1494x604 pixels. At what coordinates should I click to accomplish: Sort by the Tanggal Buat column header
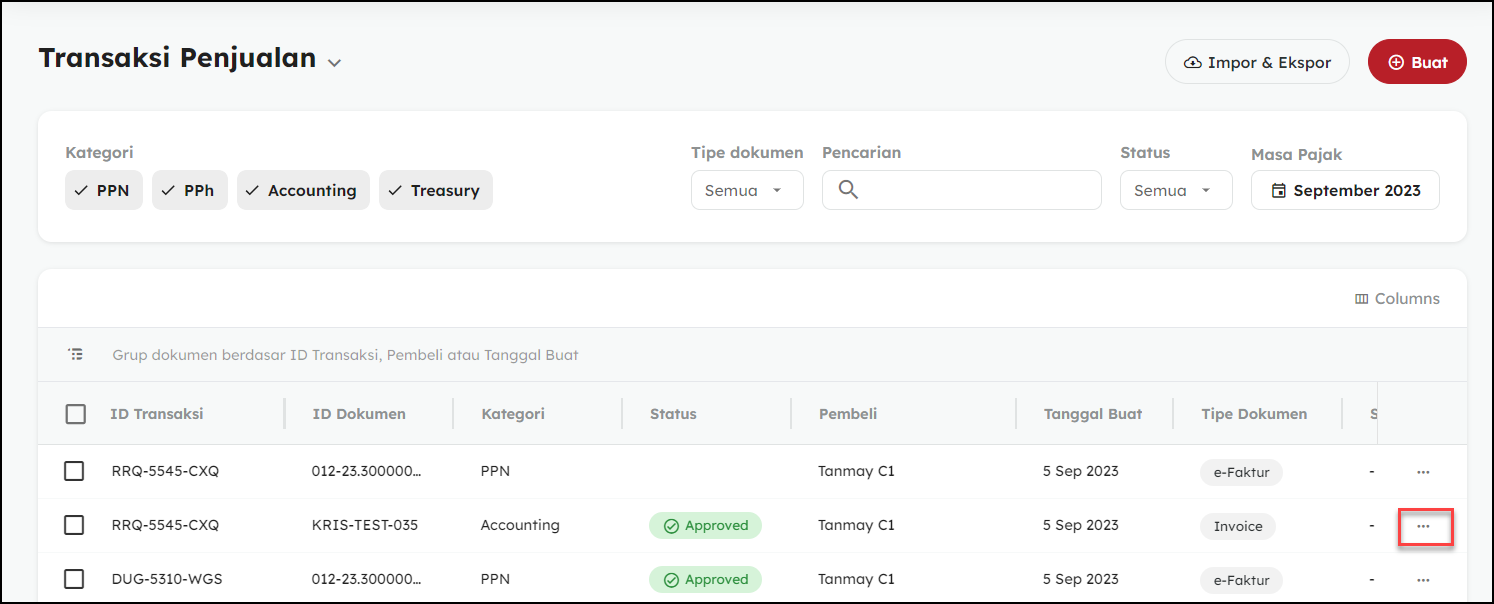click(1093, 414)
